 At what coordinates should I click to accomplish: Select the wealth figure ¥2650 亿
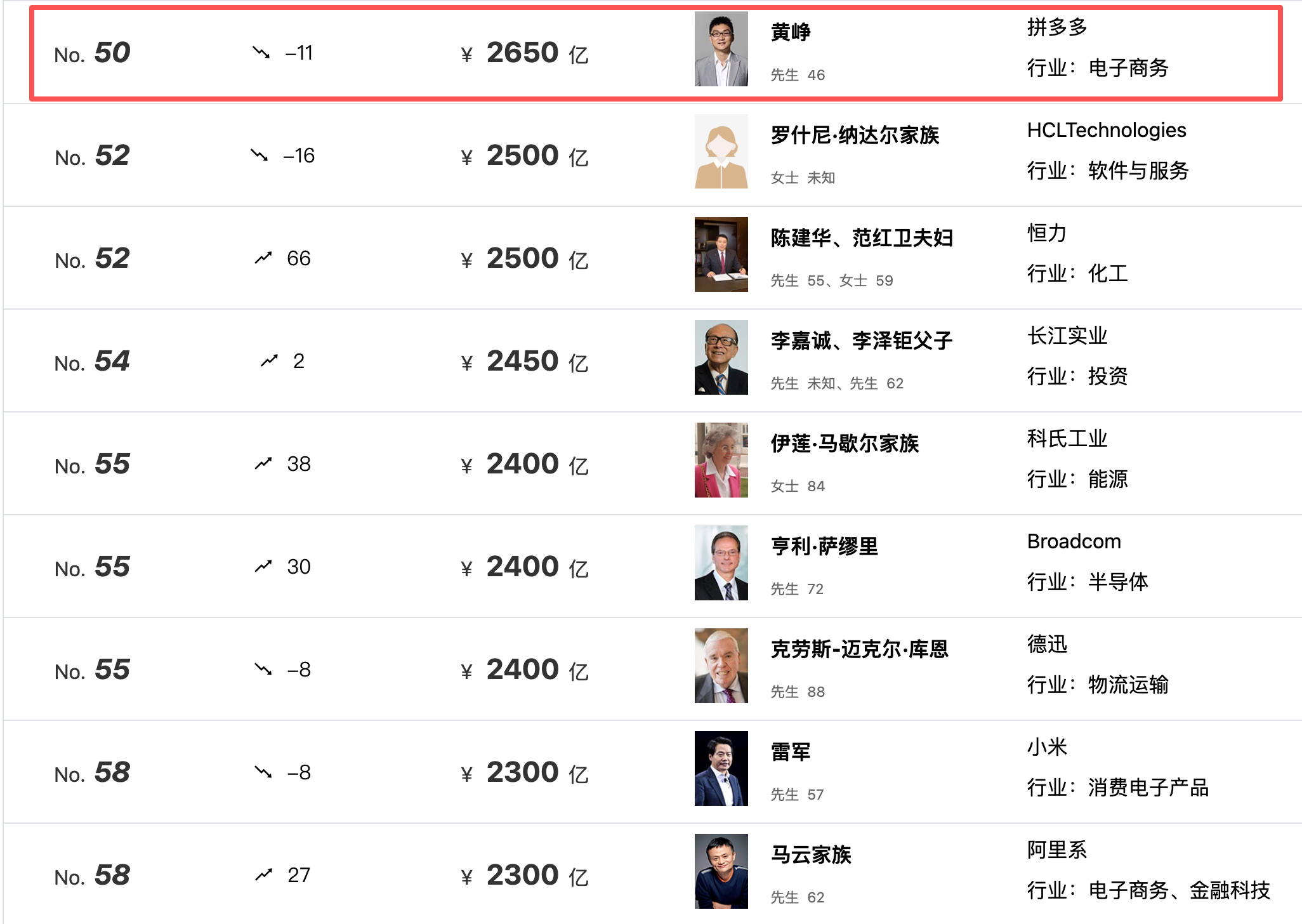click(x=525, y=53)
